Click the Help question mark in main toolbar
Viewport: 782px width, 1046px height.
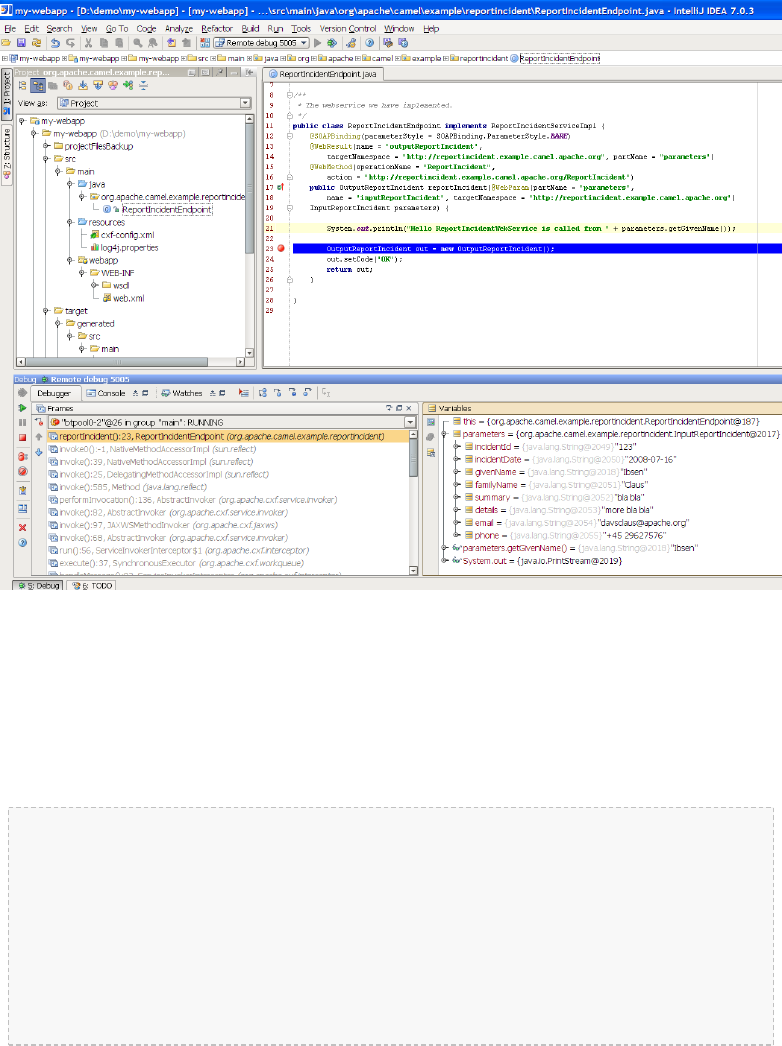coord(369,43)
